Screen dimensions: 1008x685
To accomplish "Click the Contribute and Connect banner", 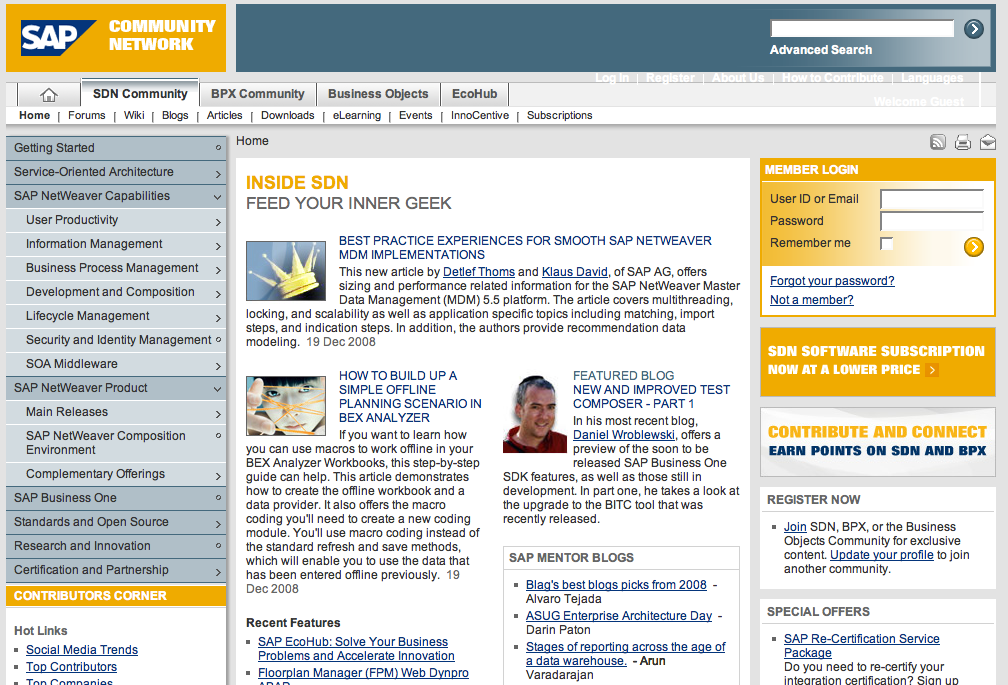I will tap(878, 442).
